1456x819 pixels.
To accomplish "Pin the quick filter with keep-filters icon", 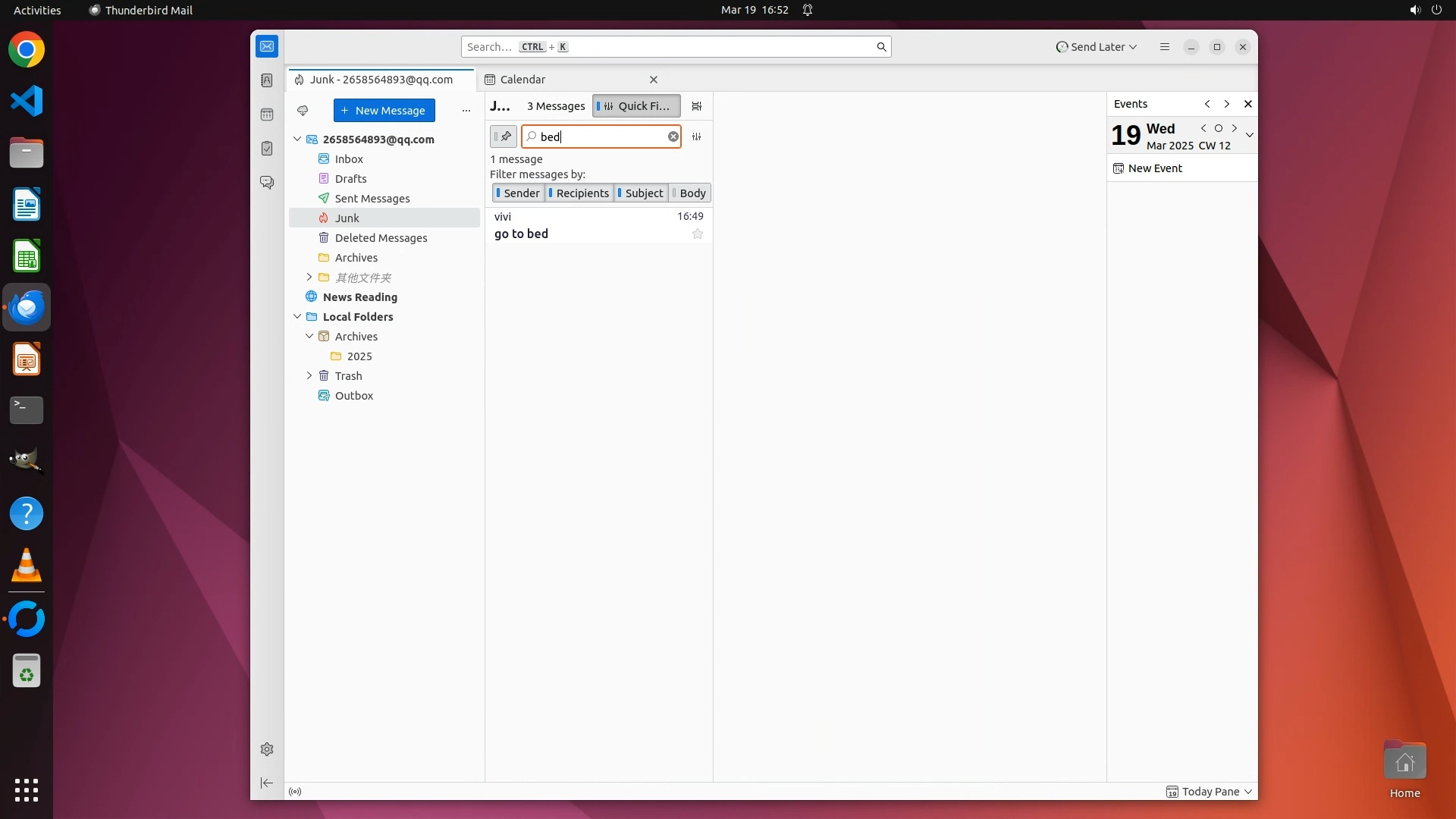I will pos(504,136).
